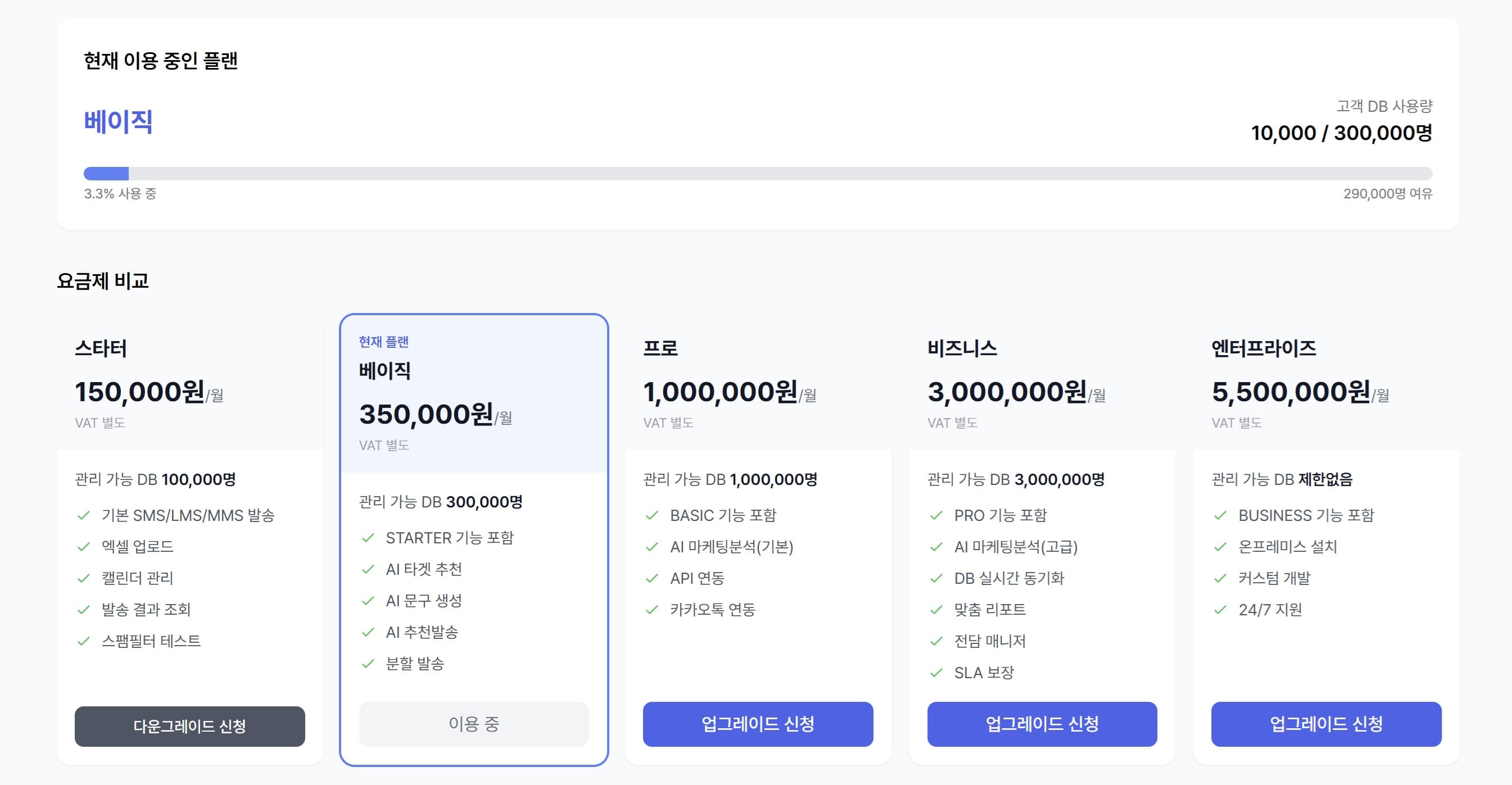The image size is (1512, 785).
Task: Click the checkmark beside "스팸필터 테스트"
Action: pyautogui.click(x=82, y=641)
